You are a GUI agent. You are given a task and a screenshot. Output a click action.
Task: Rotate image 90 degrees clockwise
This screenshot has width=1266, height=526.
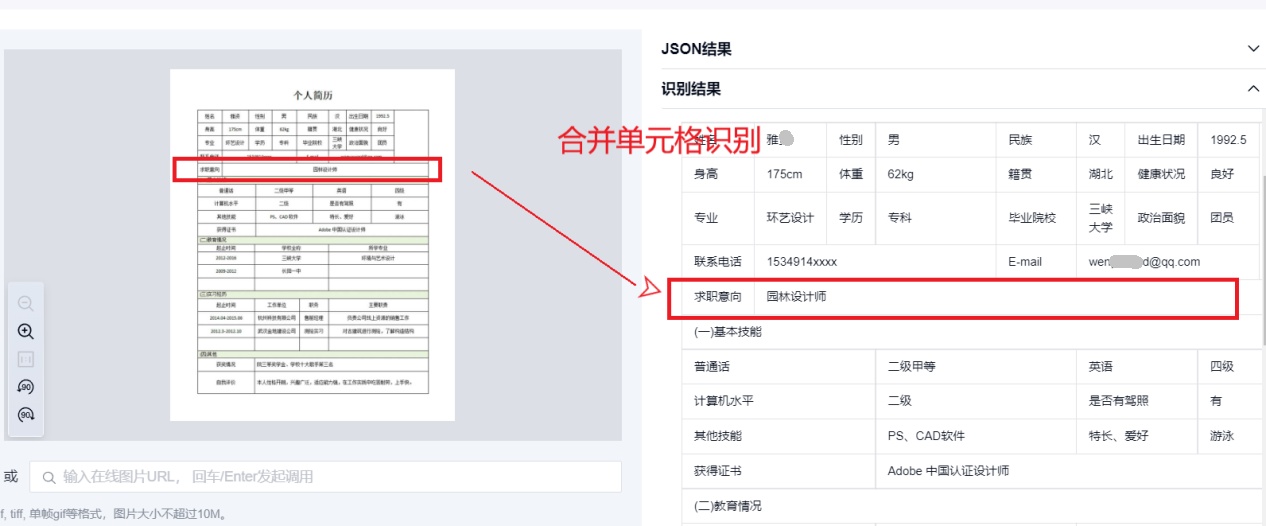(x=26, y=415)
